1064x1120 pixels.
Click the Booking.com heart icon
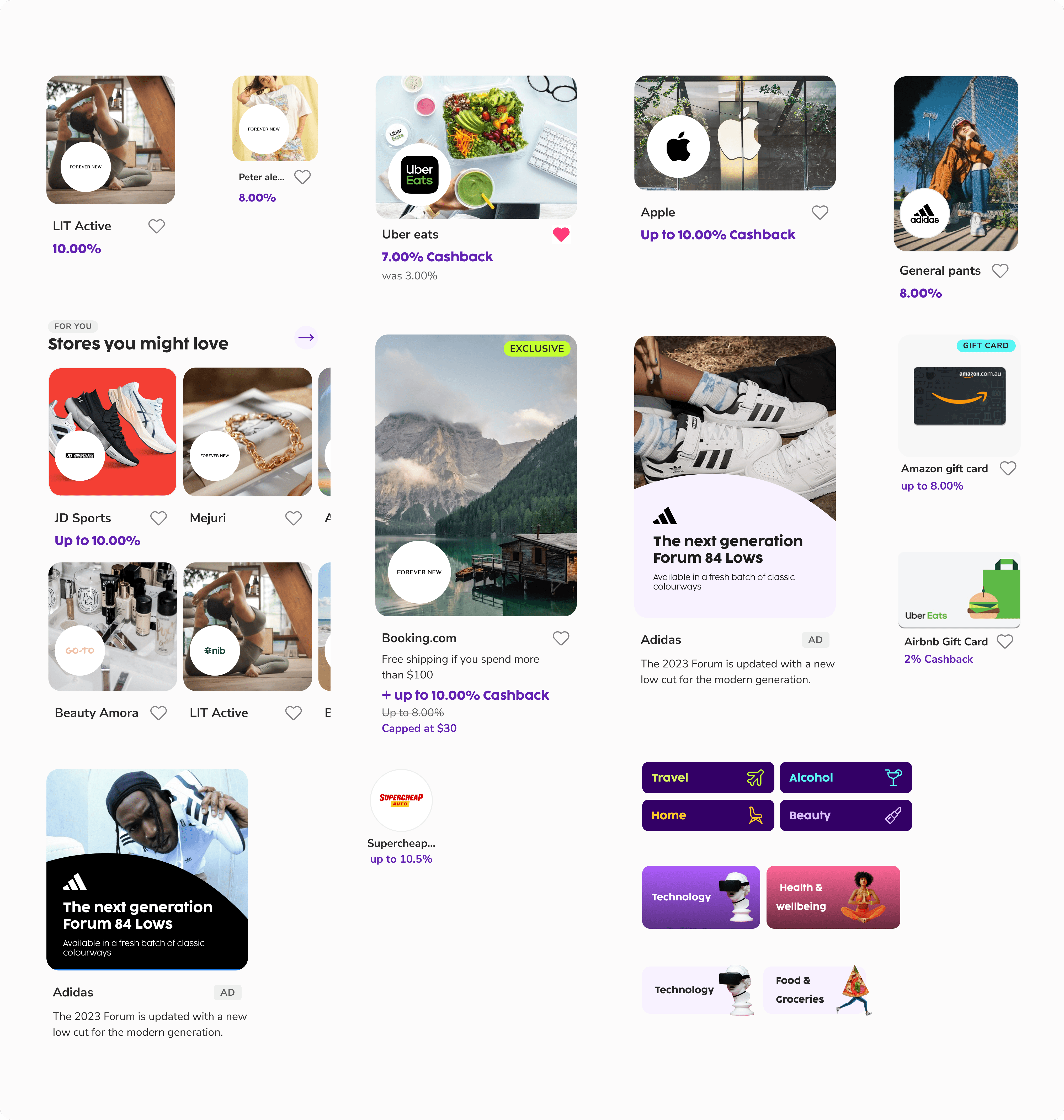click(561, 638)
